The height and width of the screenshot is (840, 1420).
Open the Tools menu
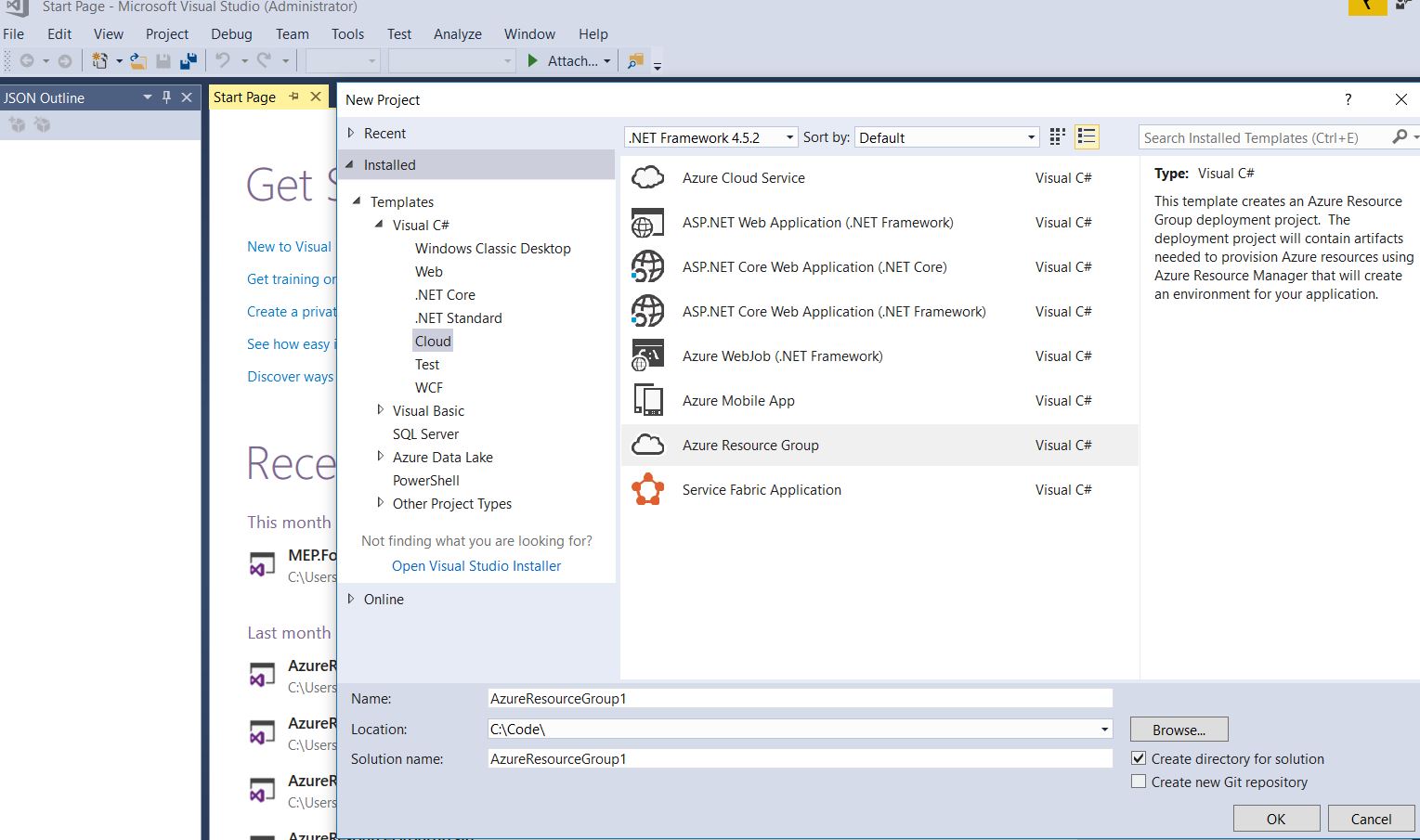click(348, 34)
